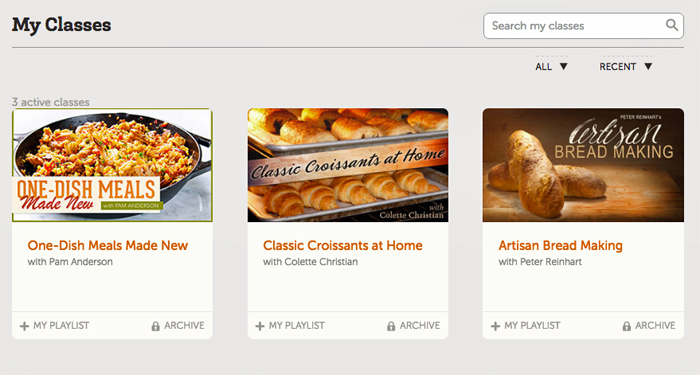Open One-Dish Meals Made New title link
This screenshot has height=375, width=700.
[x=108, y=246]
